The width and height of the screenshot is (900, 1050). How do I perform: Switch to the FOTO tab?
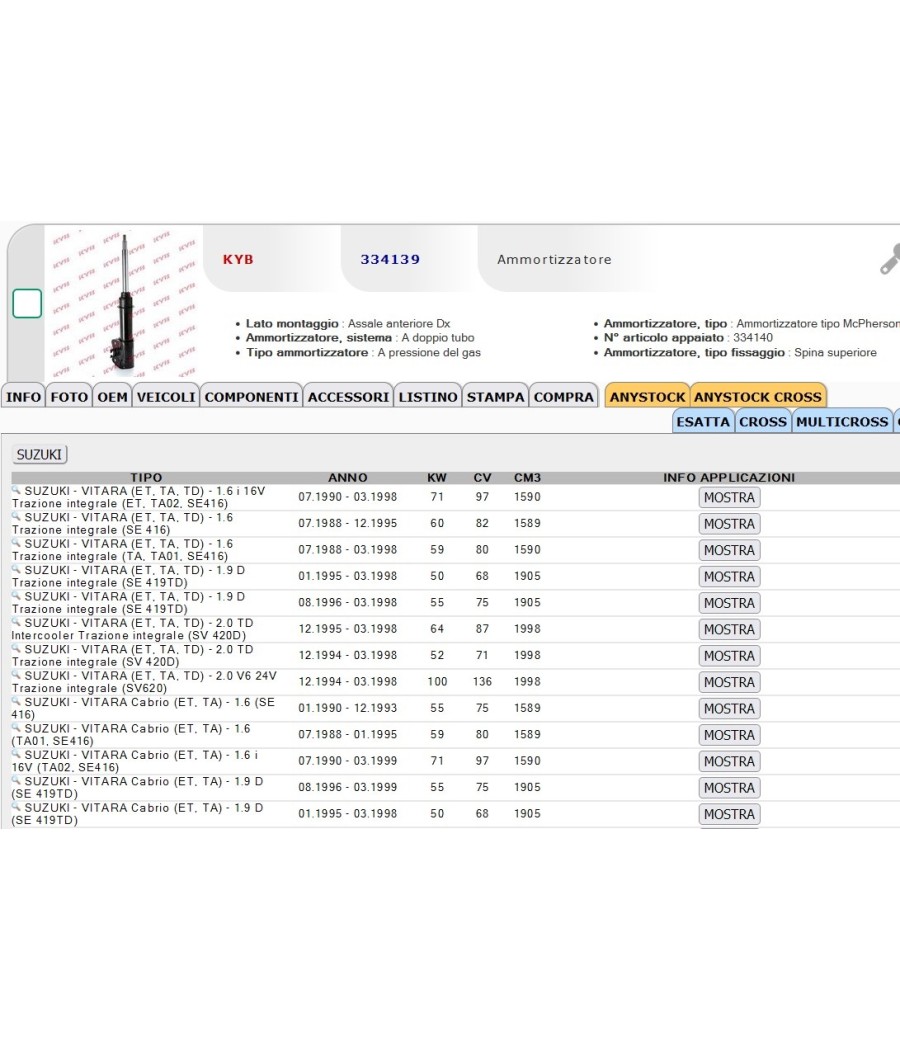coord(69,396)
